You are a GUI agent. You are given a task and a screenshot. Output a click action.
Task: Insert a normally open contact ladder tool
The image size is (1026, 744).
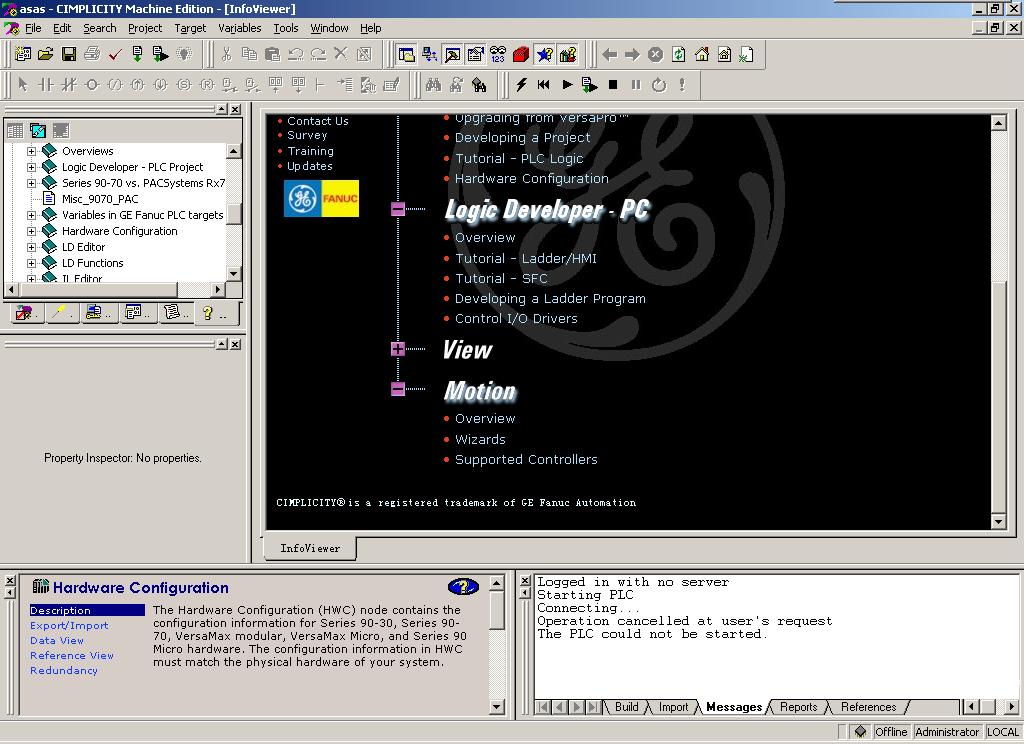click(46, 84)
